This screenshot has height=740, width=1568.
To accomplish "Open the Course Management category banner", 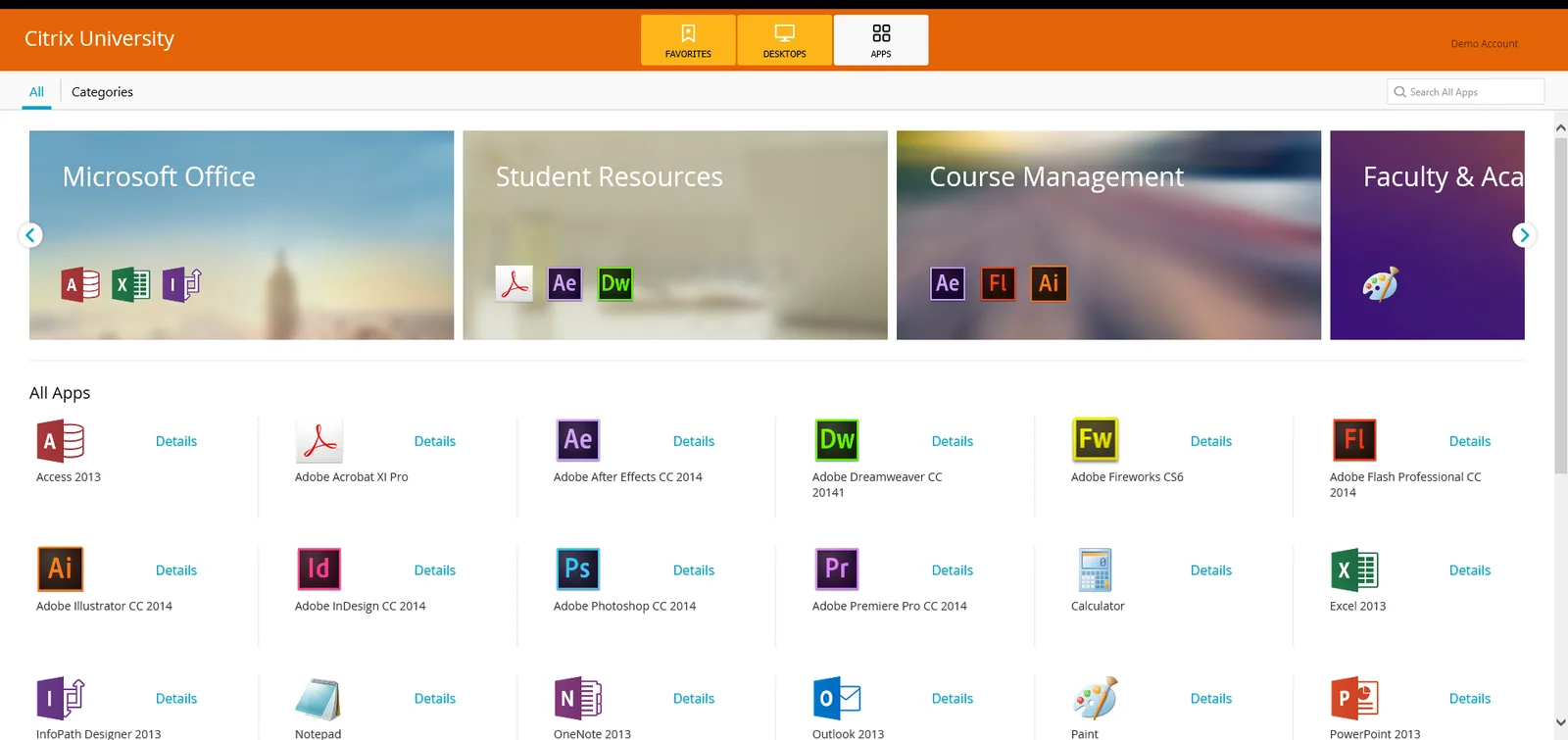I will pos(1108,235).
